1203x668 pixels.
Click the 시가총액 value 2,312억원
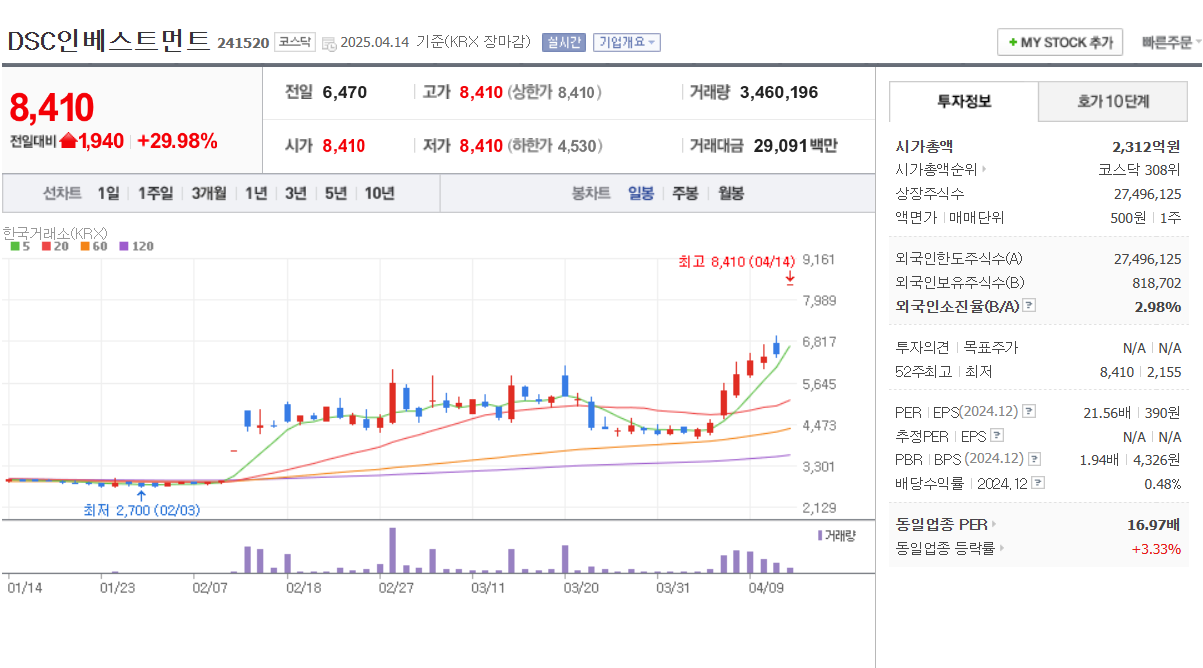pyautogui.click(x=1146, y=146)
